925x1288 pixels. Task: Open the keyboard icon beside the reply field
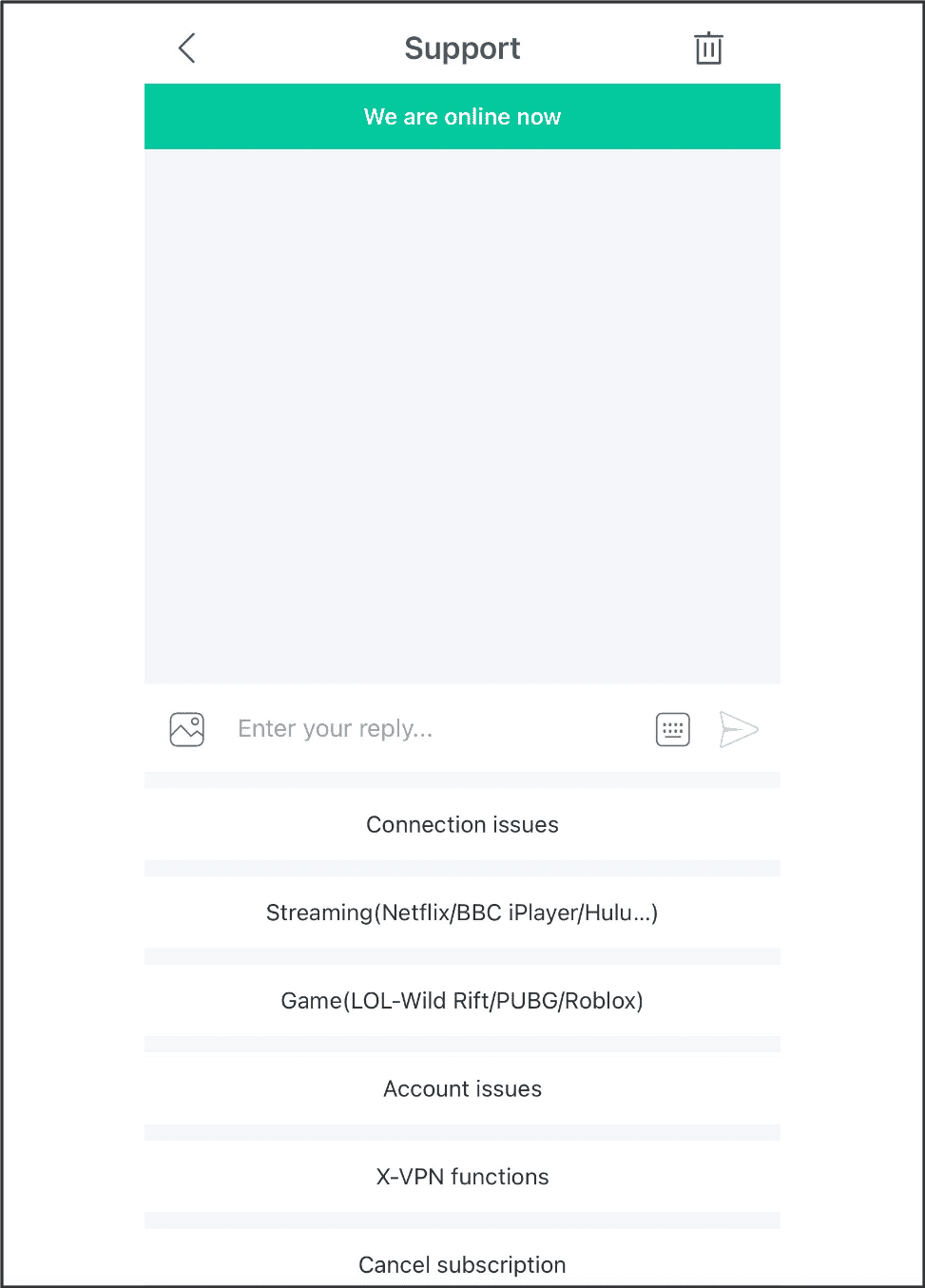point(673,730)
